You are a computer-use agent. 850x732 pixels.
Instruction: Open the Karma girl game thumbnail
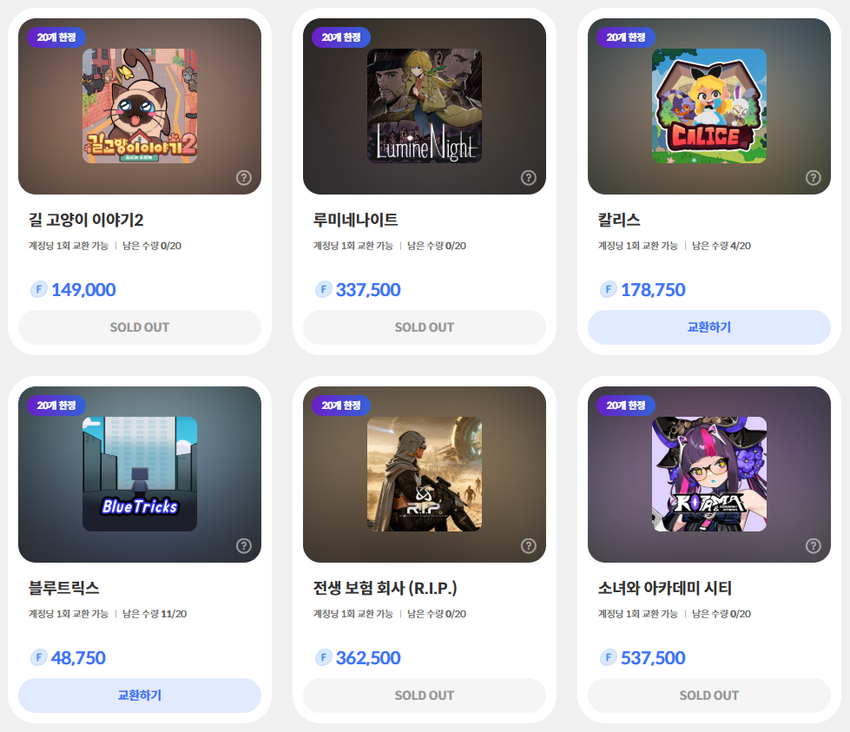point(709,474)
